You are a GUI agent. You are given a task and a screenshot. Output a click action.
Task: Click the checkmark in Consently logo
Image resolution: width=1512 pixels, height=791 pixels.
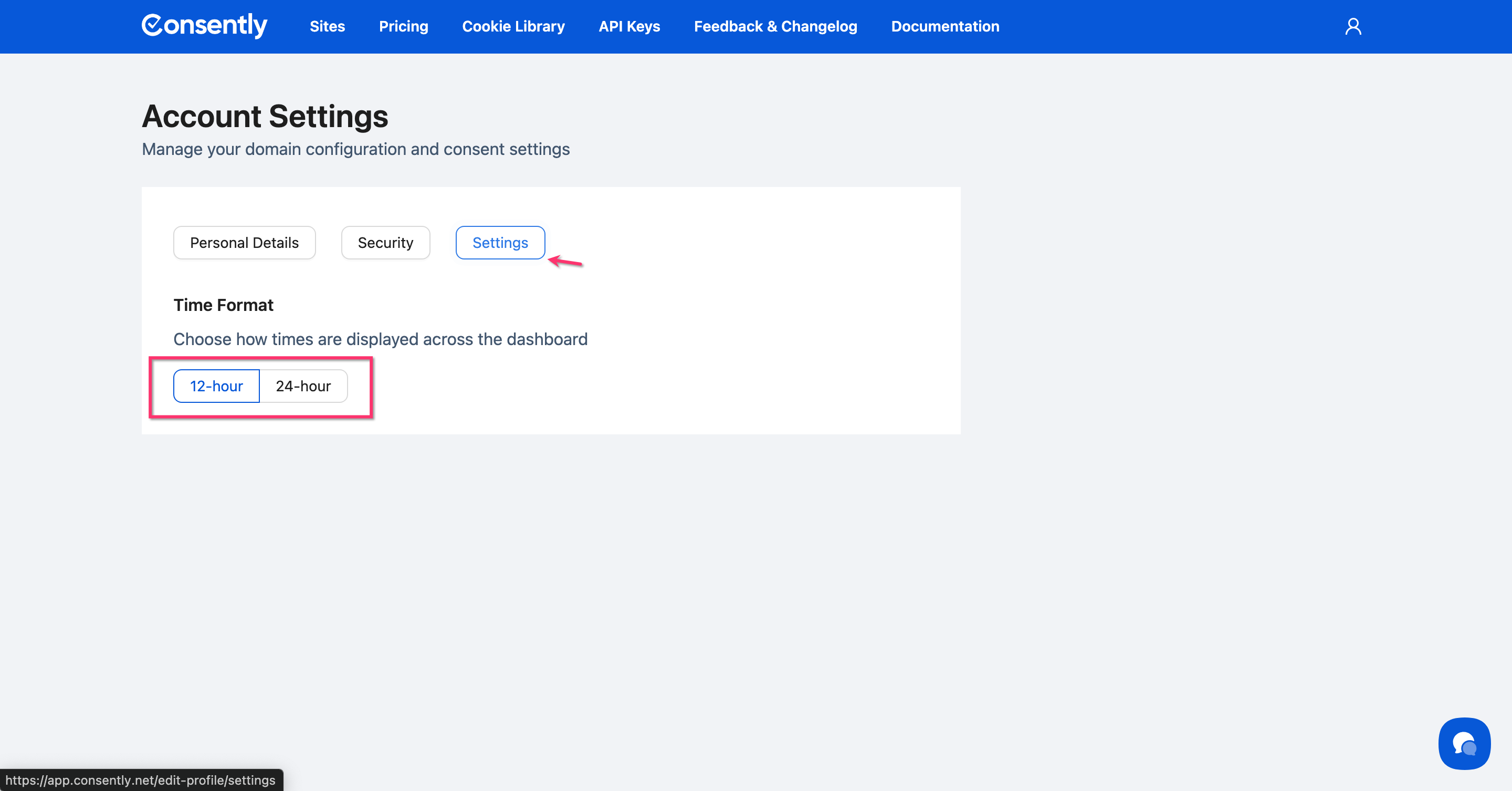[152, 25]
